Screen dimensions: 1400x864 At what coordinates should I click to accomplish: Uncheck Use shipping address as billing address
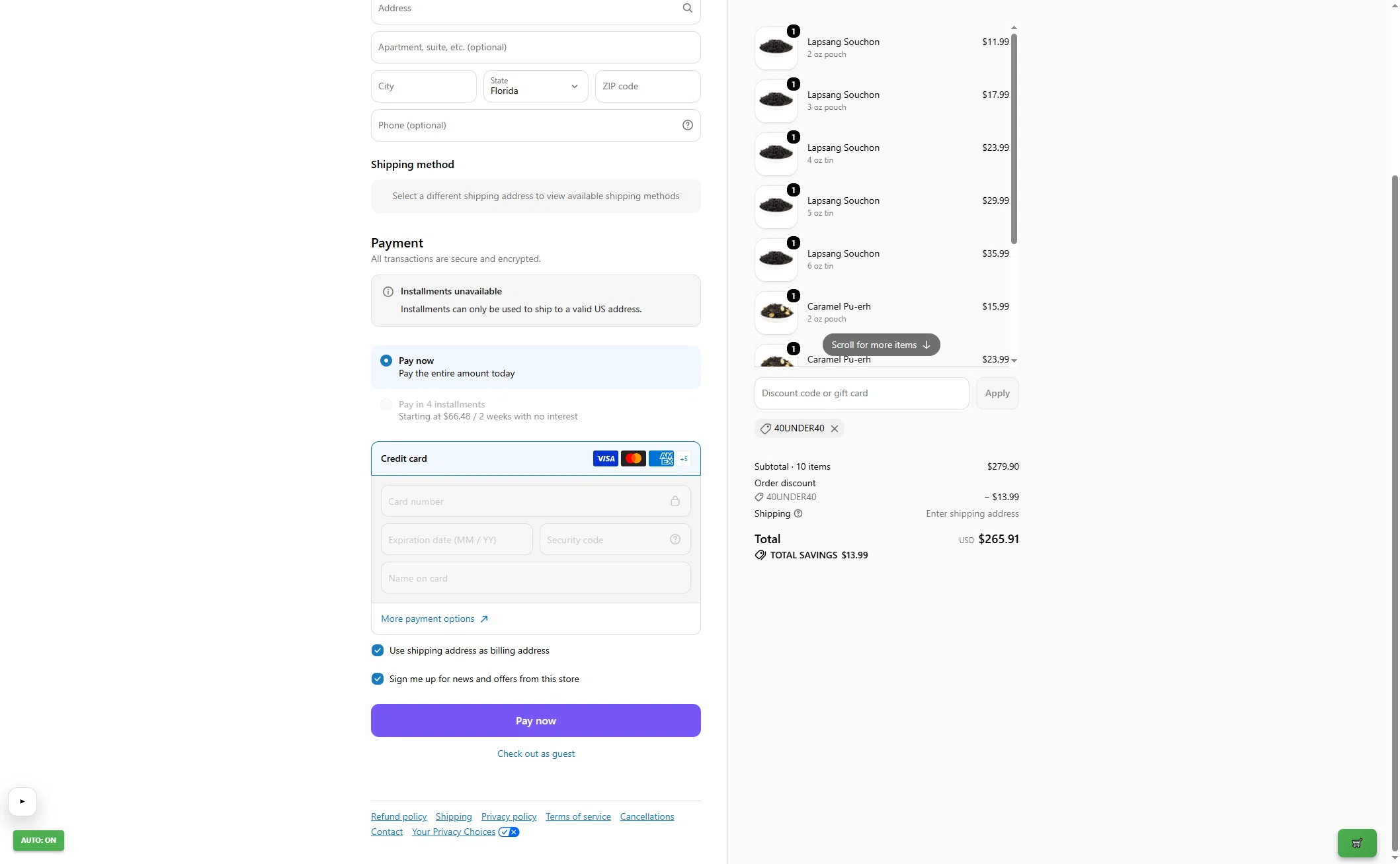tap(378, 650)
